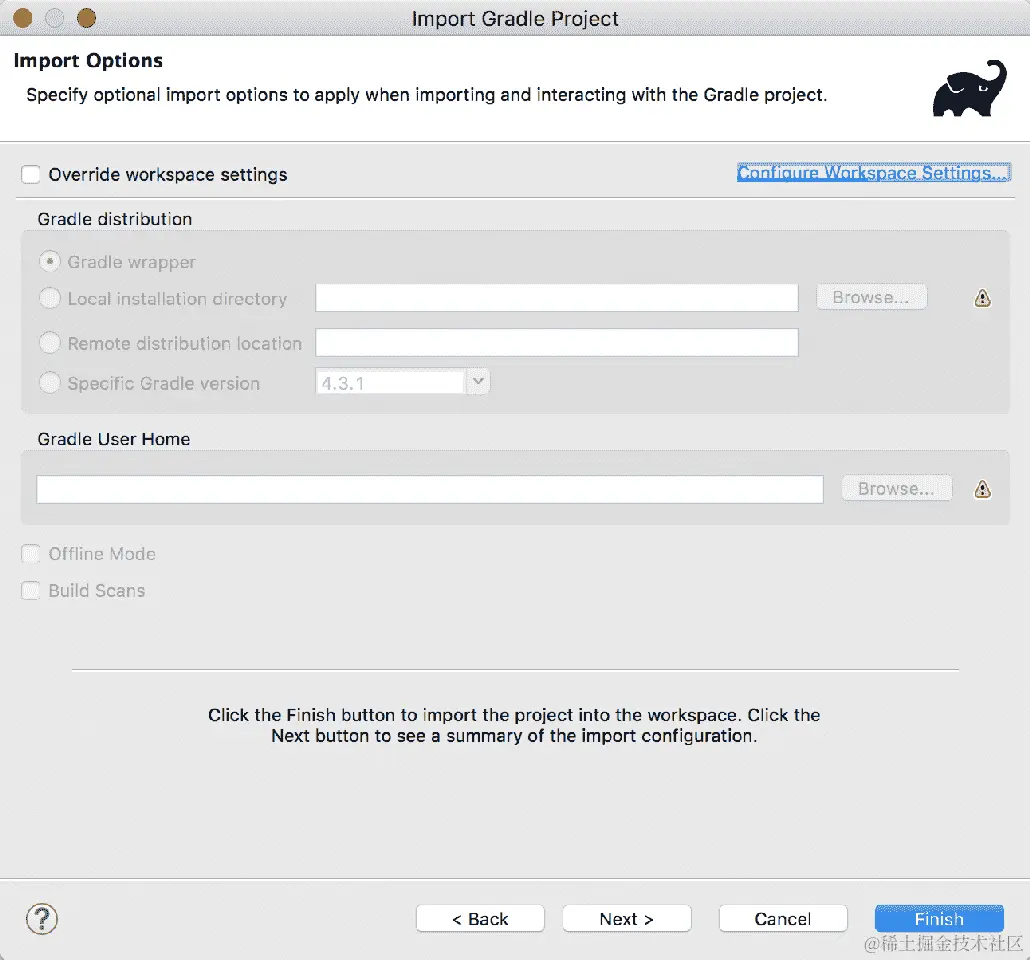Open the Gradle version 4.3.1 dropdown

478,382
